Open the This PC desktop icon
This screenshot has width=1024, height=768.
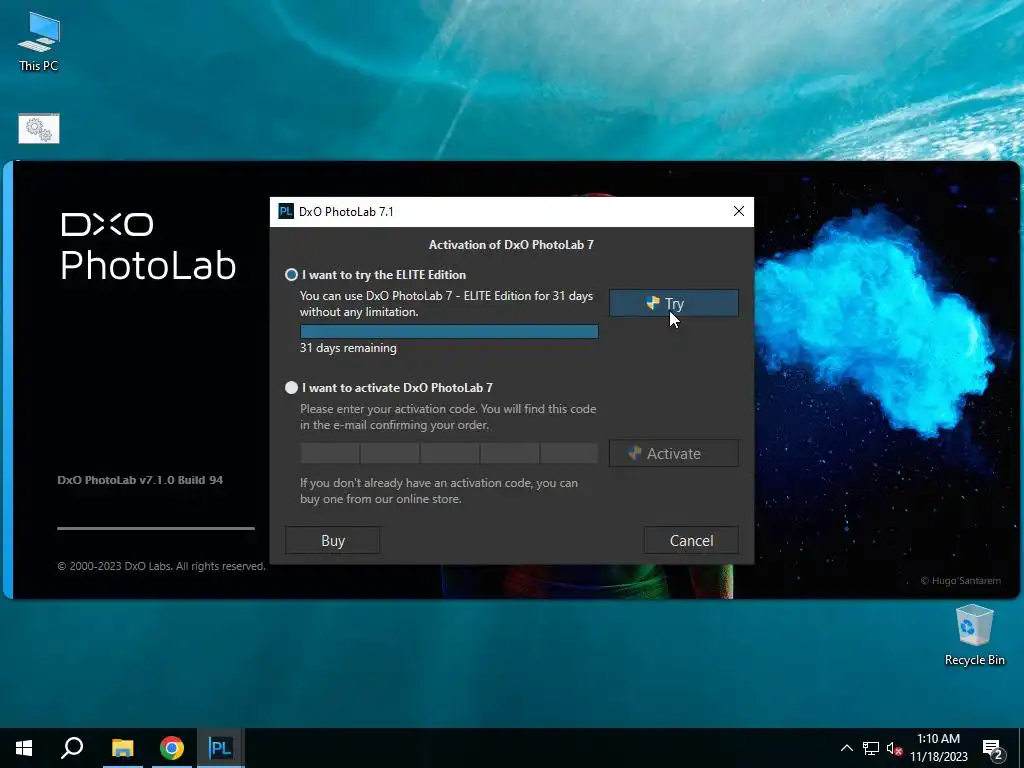pyautogui.click(x=39, y=42)
